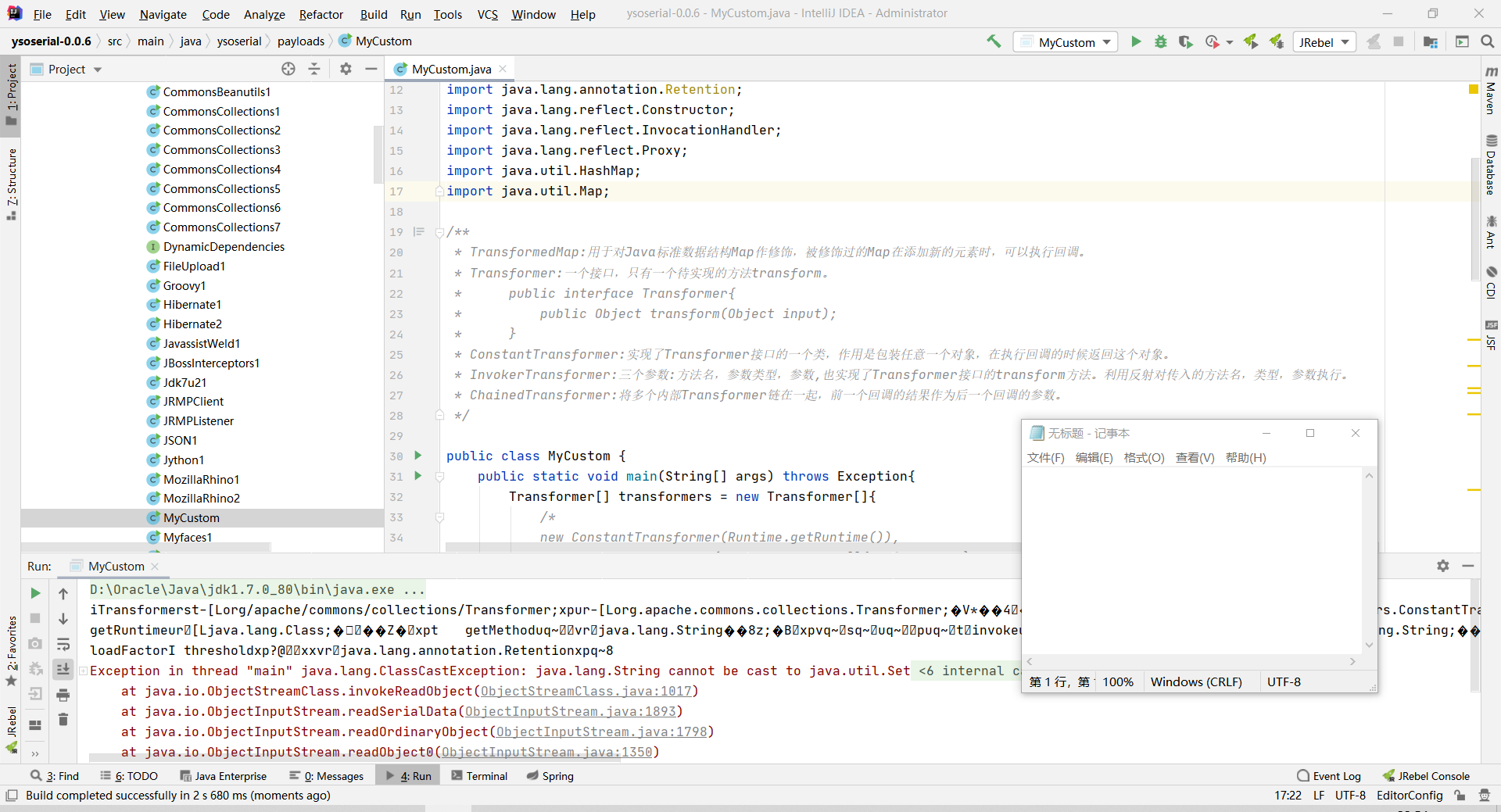Viewport: 1501px width, 812px height.
Task: Open Notepad's 文件(F) menu
Action: (x=1045, y=458)
